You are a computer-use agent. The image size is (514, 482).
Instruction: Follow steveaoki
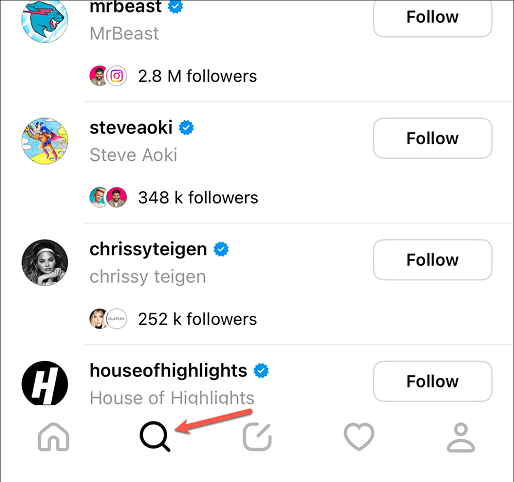click(x=432, y=138)
